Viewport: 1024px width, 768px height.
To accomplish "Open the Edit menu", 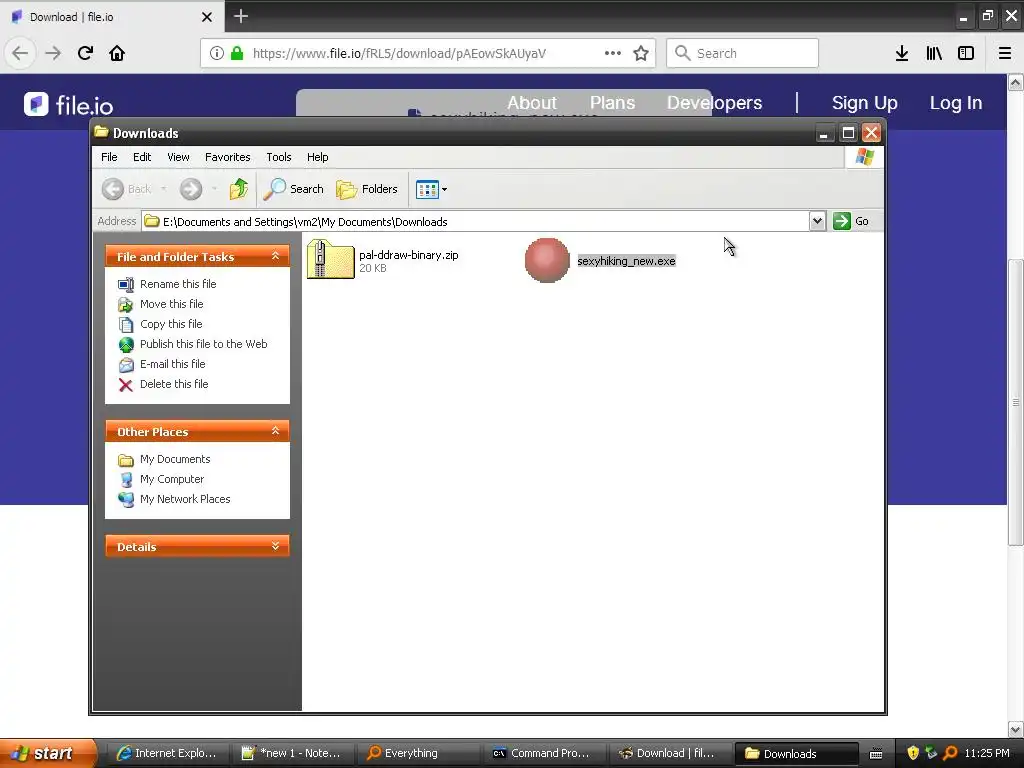I will pyautogui.click(x=142, y=157).
